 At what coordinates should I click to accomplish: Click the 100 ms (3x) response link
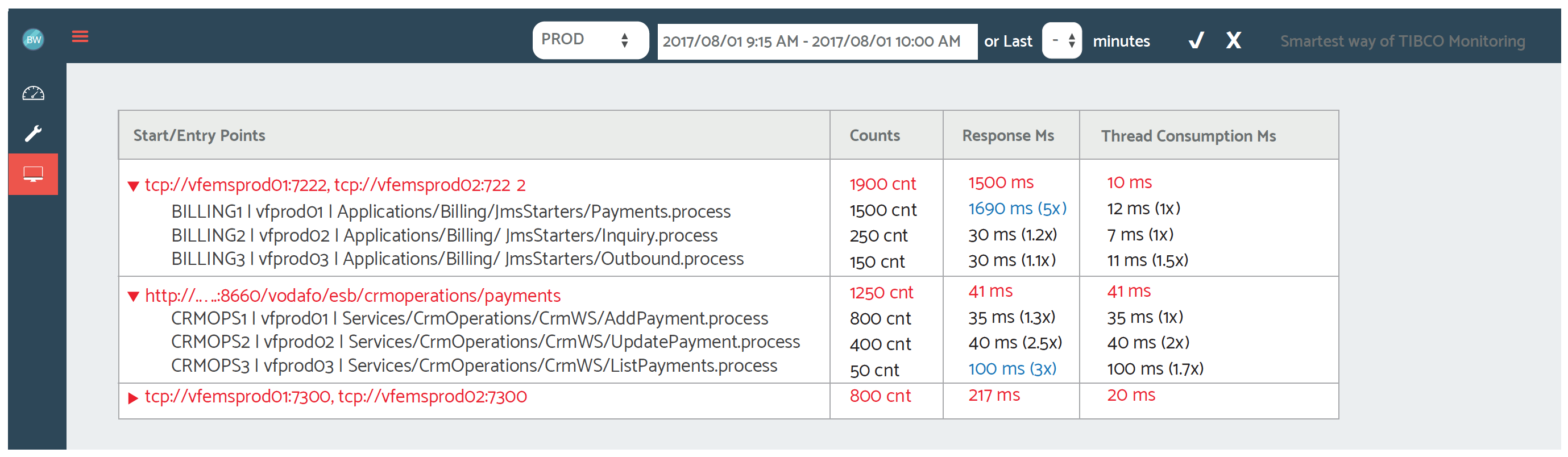(1011, 369)
